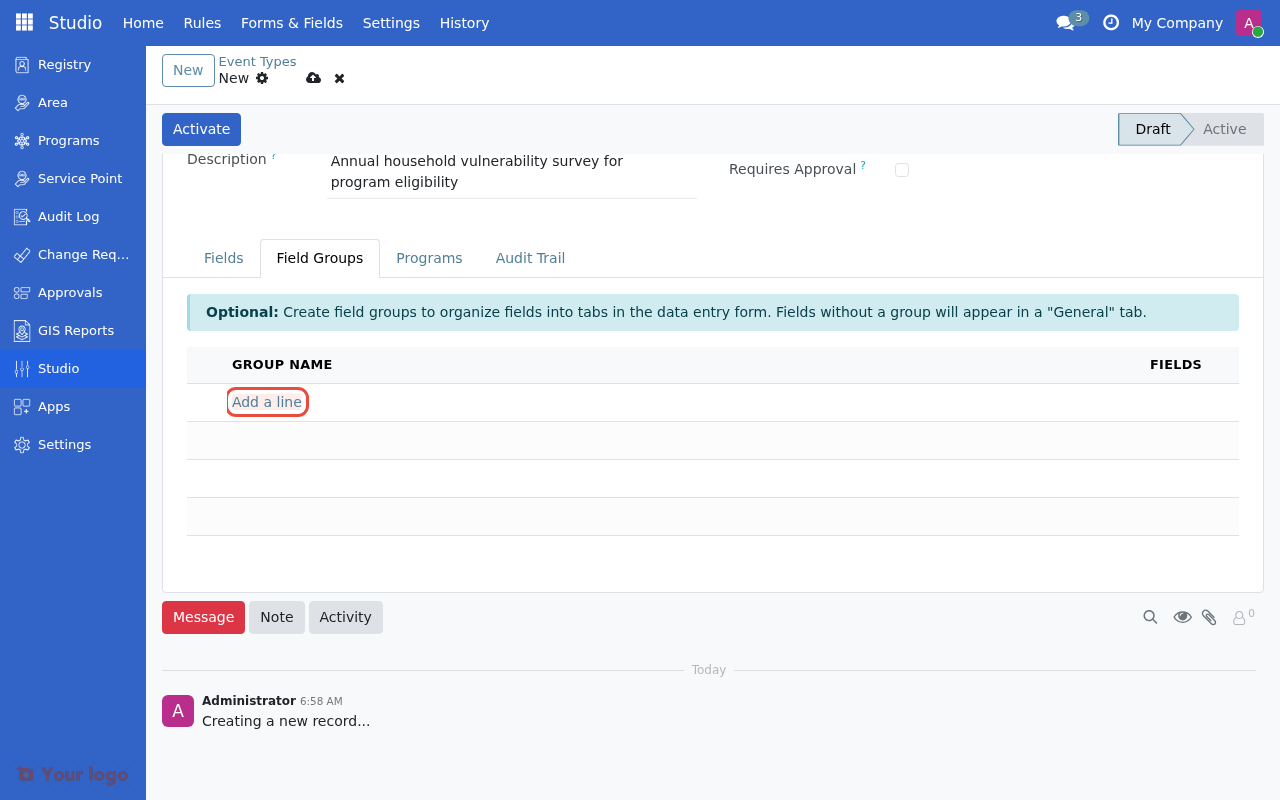Viewport: 1280px width, 800px height.
Task: Open the Forms & Fields menu
Action: coord(292,23)
